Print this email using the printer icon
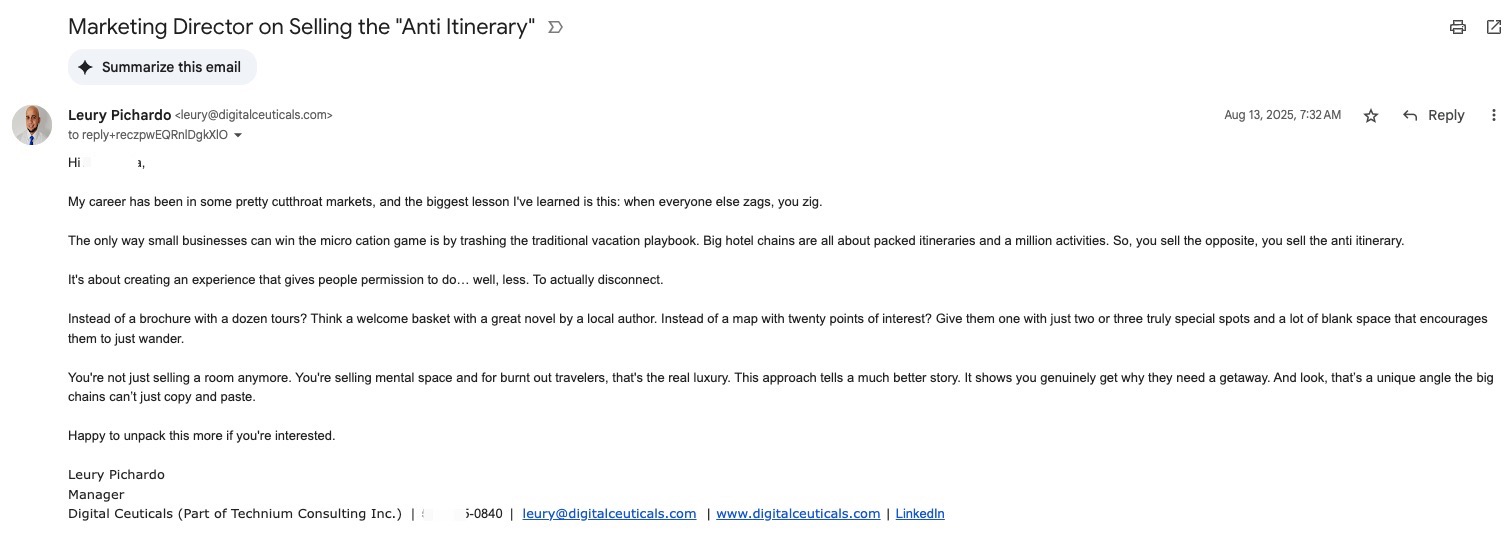The image size is (1512, 535). click(x=1457, y=27)
